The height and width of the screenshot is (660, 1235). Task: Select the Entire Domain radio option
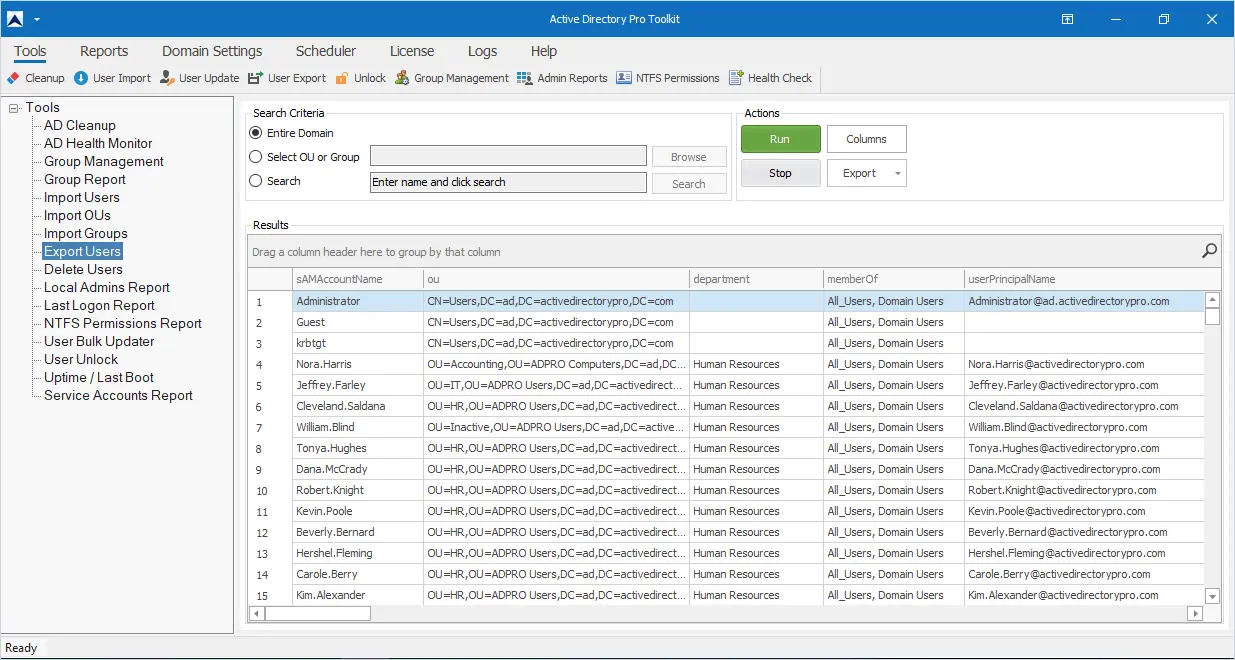click(256, 133)
